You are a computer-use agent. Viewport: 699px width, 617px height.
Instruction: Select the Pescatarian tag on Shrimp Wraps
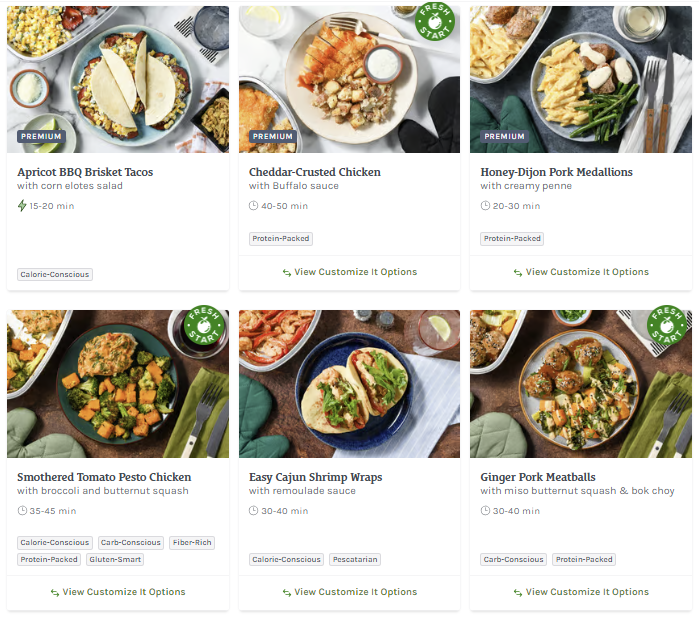click(x=354, y=560)
